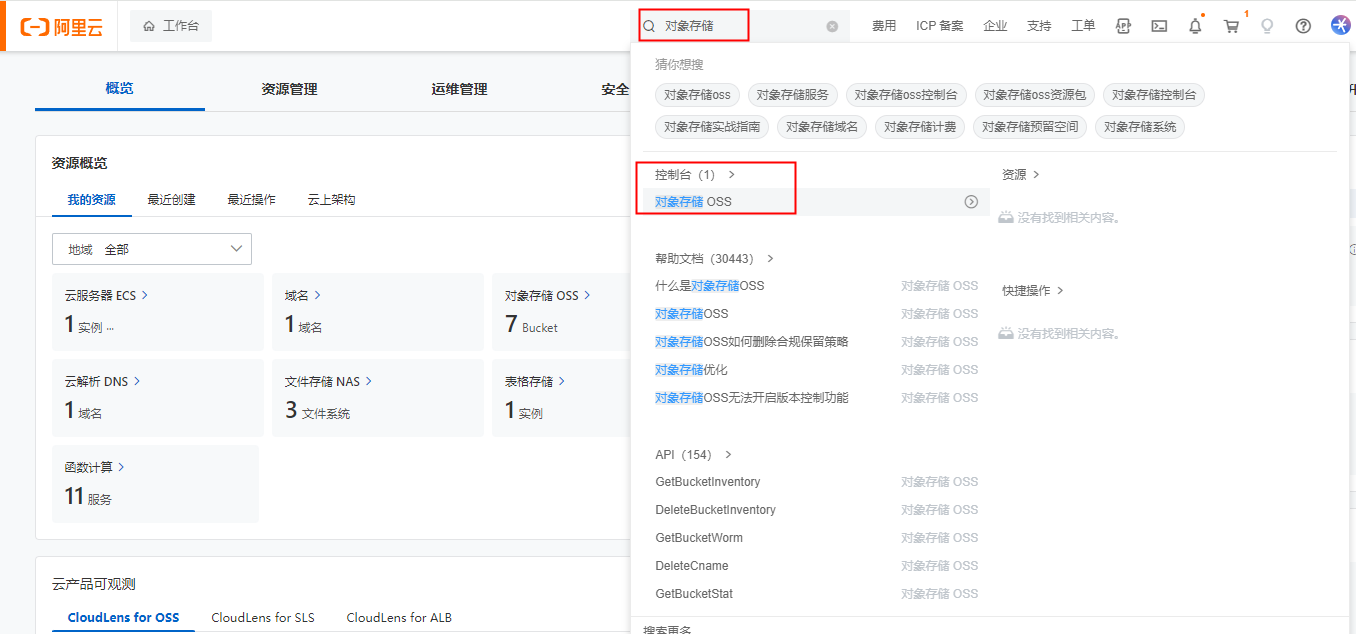Switch to the 资源管理 tab

pyautogui.click(x=289, y=89)
